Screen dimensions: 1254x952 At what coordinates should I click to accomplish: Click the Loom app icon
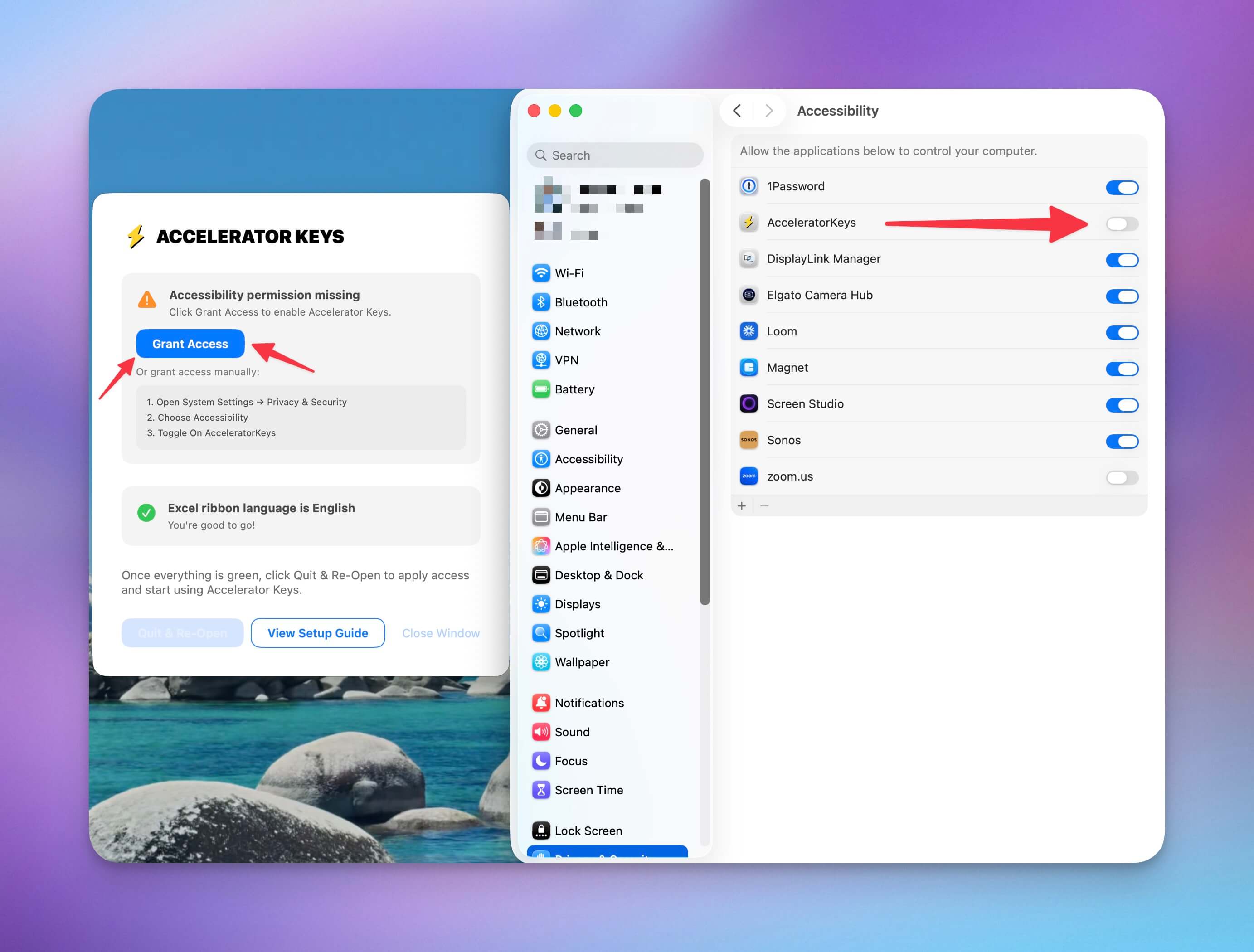click(x=749, y=331)
